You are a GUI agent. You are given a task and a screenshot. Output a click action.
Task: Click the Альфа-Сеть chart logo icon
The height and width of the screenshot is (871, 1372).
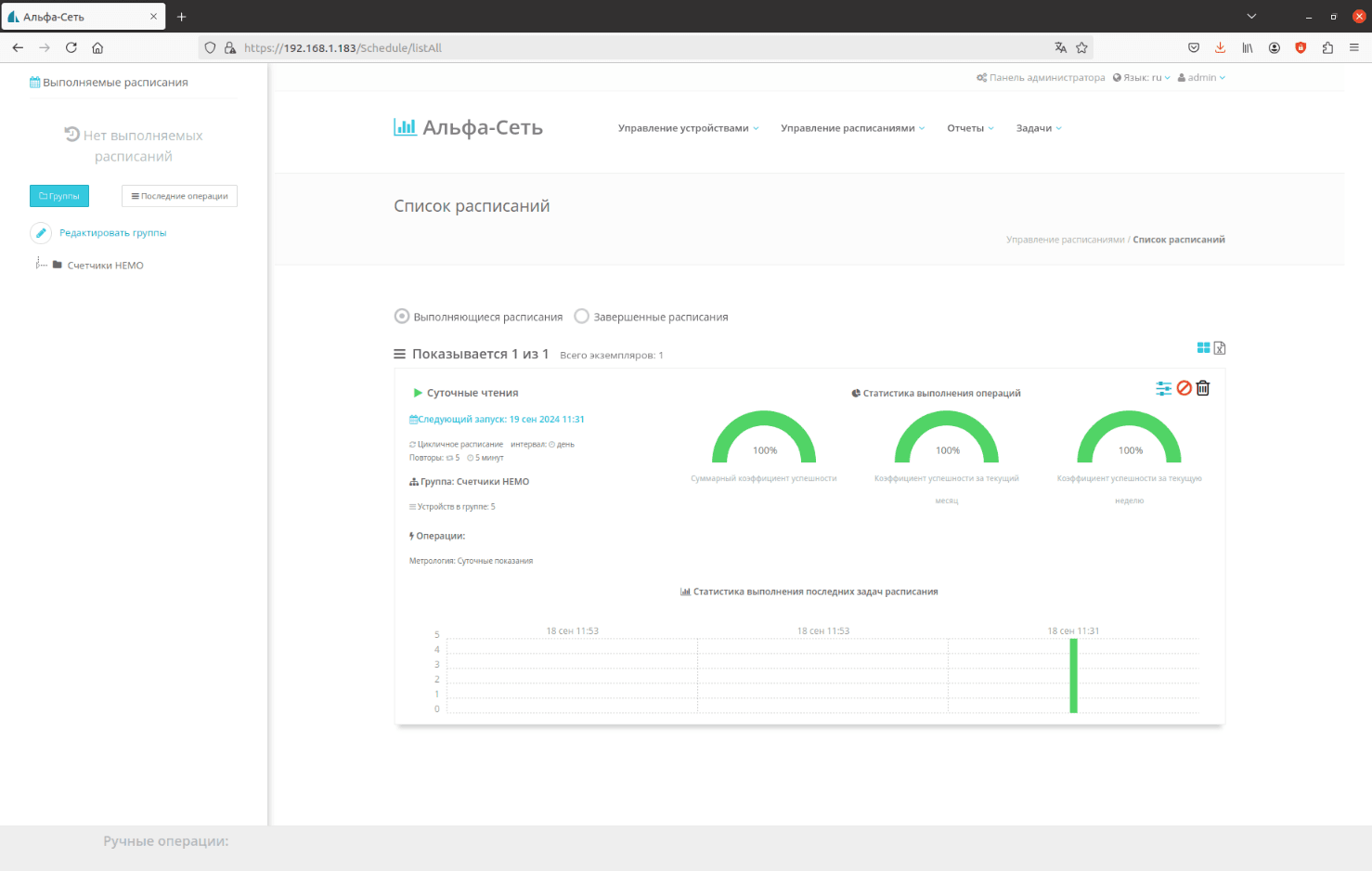point(405,127)
